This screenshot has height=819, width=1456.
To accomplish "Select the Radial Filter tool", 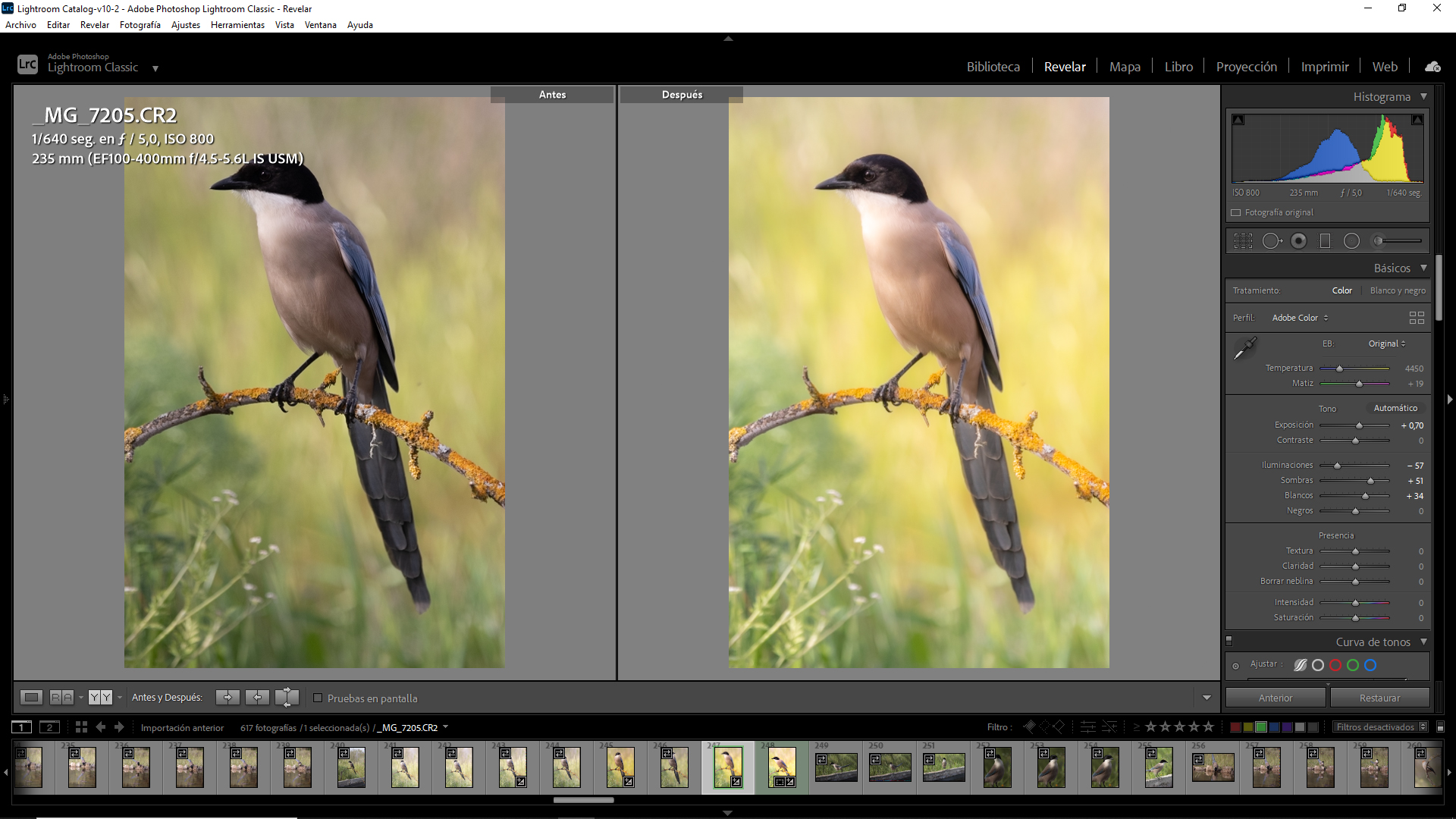I will click(x=1351, y=241).
